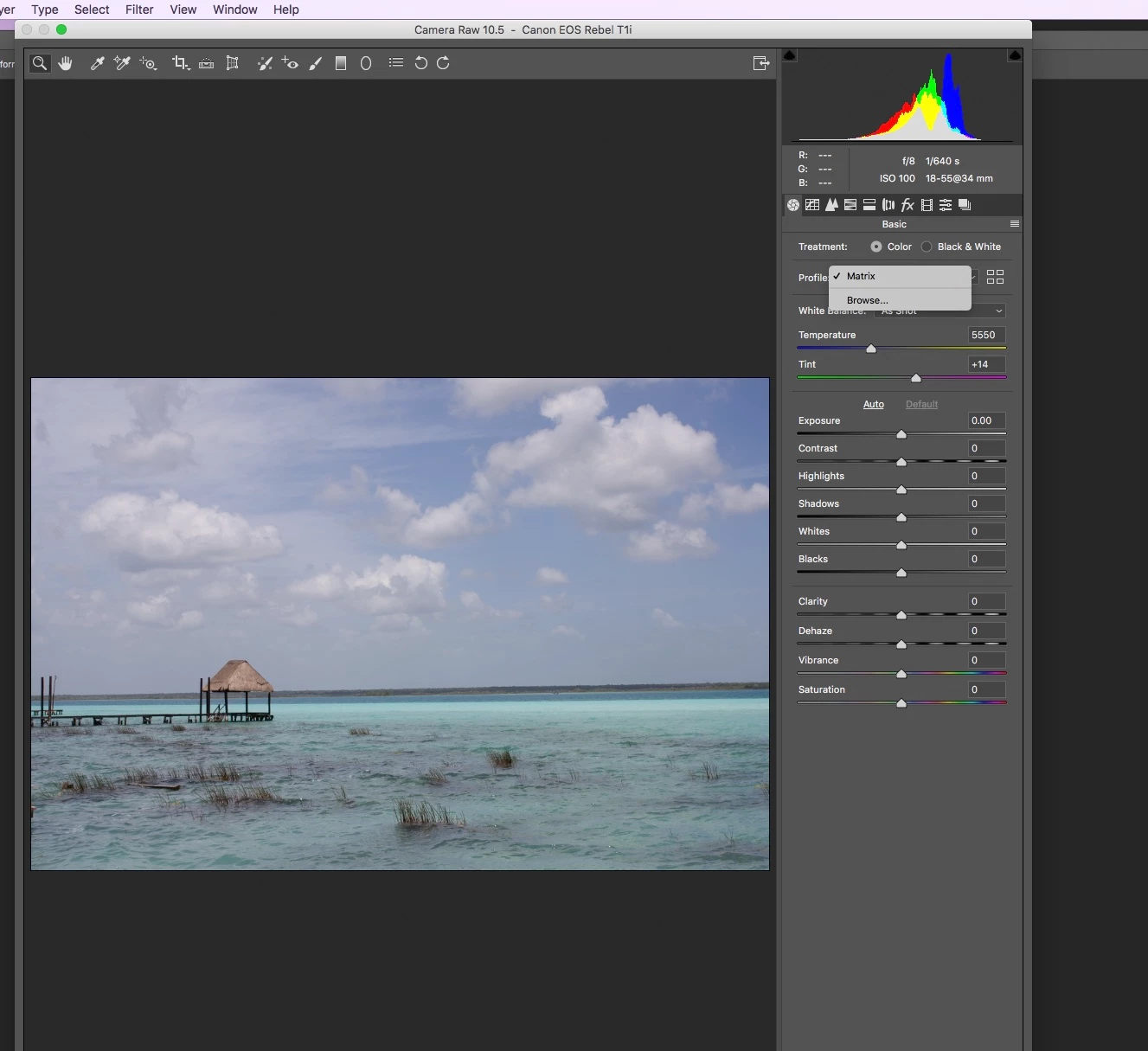Viewport: 1148px width, 1051px height.
Task: Open the Lens Corrections panel tab
Action: click(888, 205)
